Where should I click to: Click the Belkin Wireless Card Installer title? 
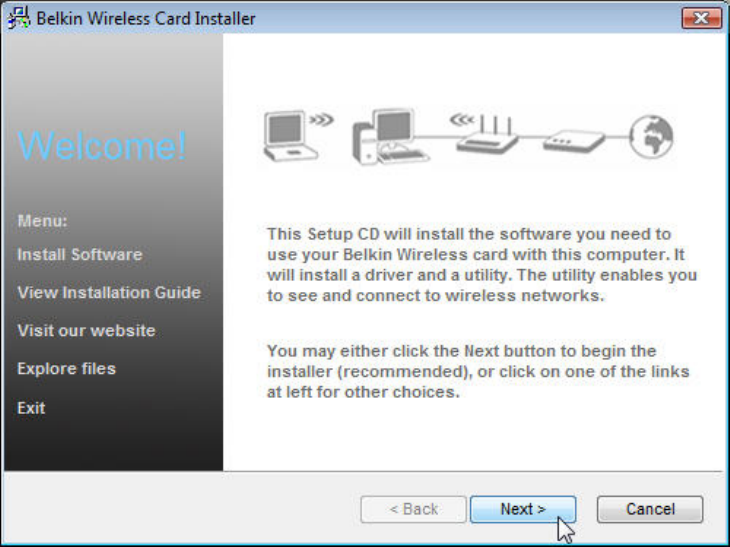click(x=146, y=19)
